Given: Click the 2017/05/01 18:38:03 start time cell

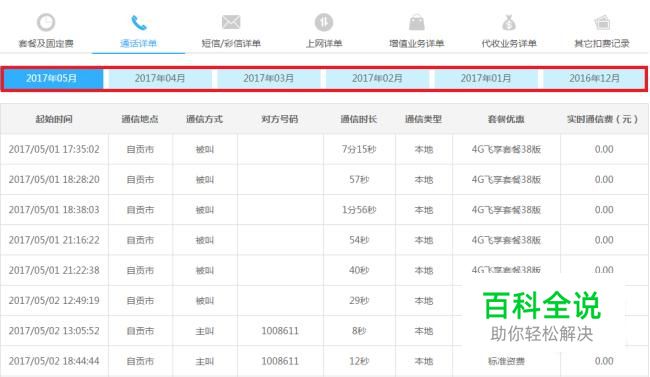Looking at the screenshot, I should point(54,210).
